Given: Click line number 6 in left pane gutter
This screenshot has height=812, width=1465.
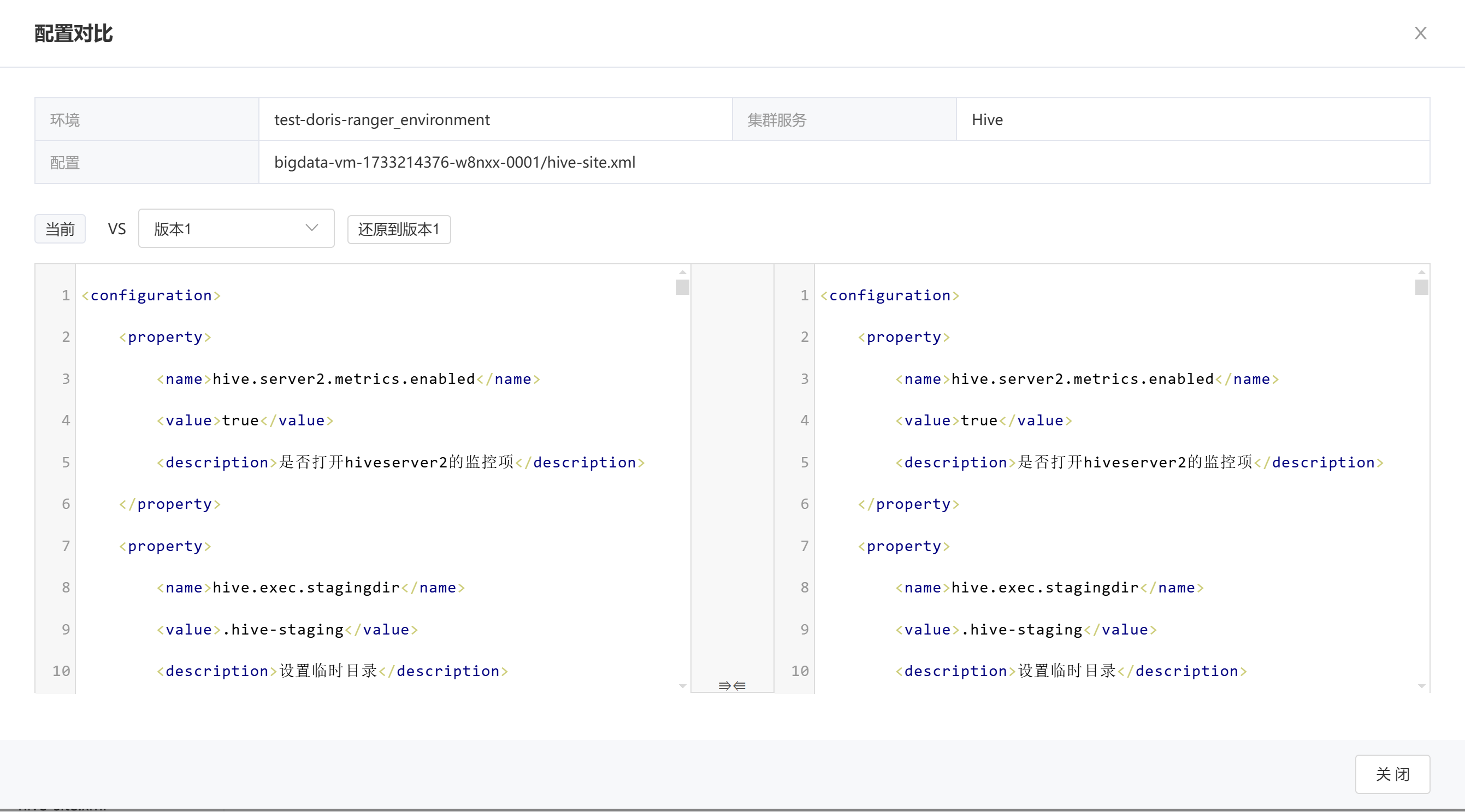Looking at the screenshot, I should 66,504.
